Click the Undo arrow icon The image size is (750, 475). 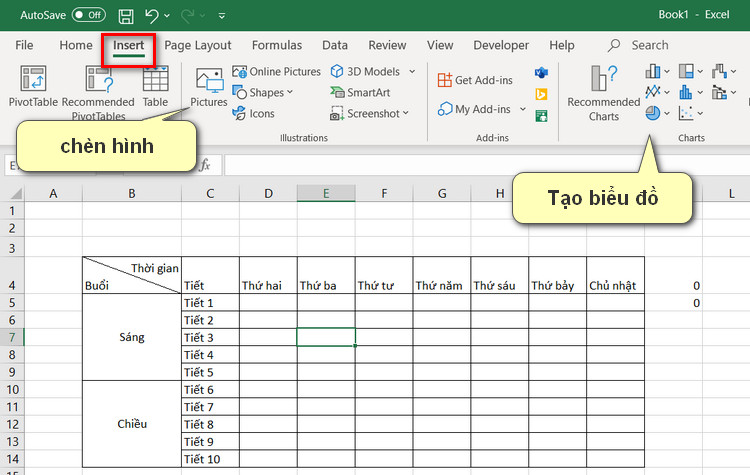[x=152, y=16]
